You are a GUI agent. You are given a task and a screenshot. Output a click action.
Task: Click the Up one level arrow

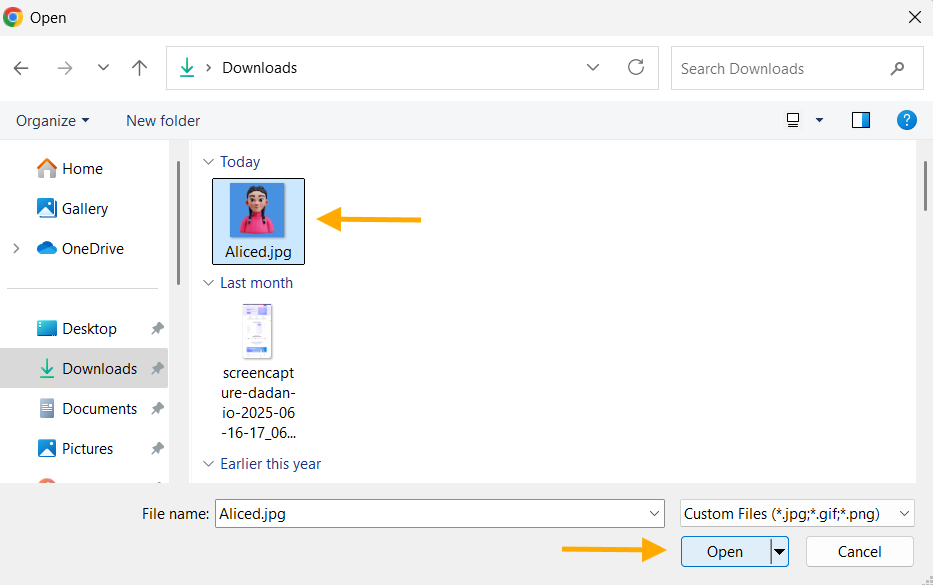[140, 68]
